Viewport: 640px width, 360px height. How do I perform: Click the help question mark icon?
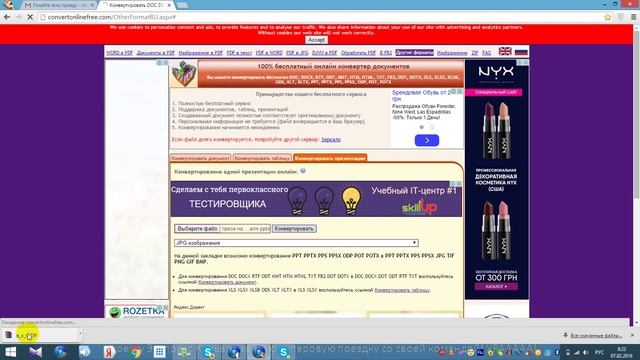click(303, 171)
